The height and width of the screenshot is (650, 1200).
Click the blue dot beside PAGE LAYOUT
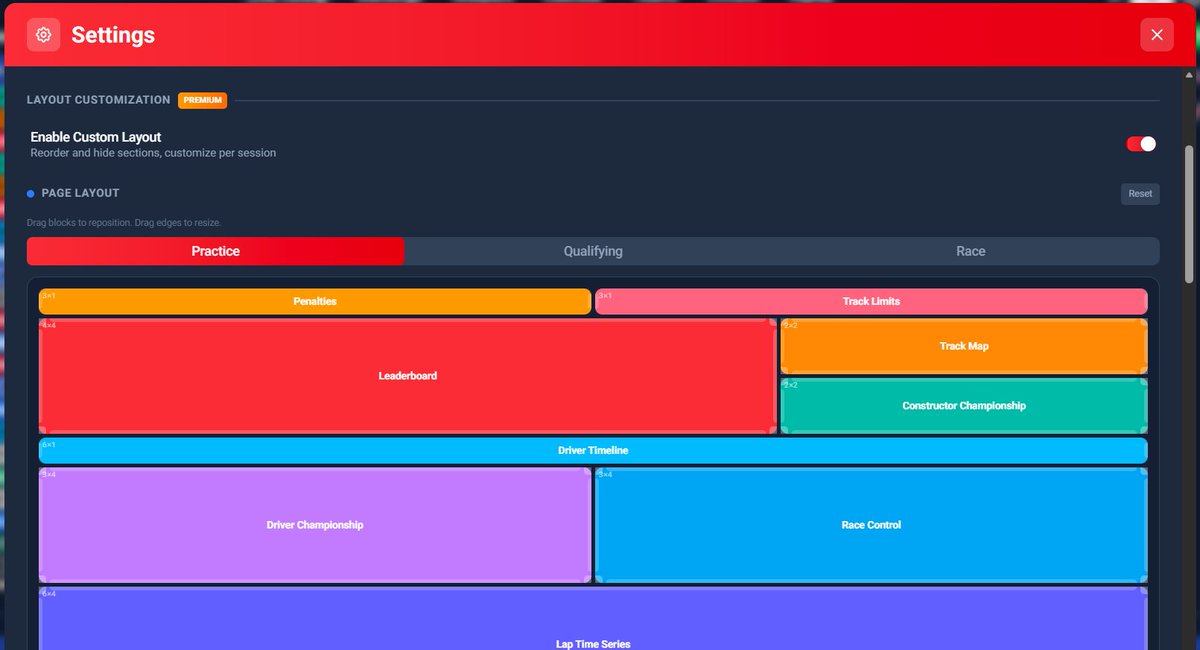31,193
